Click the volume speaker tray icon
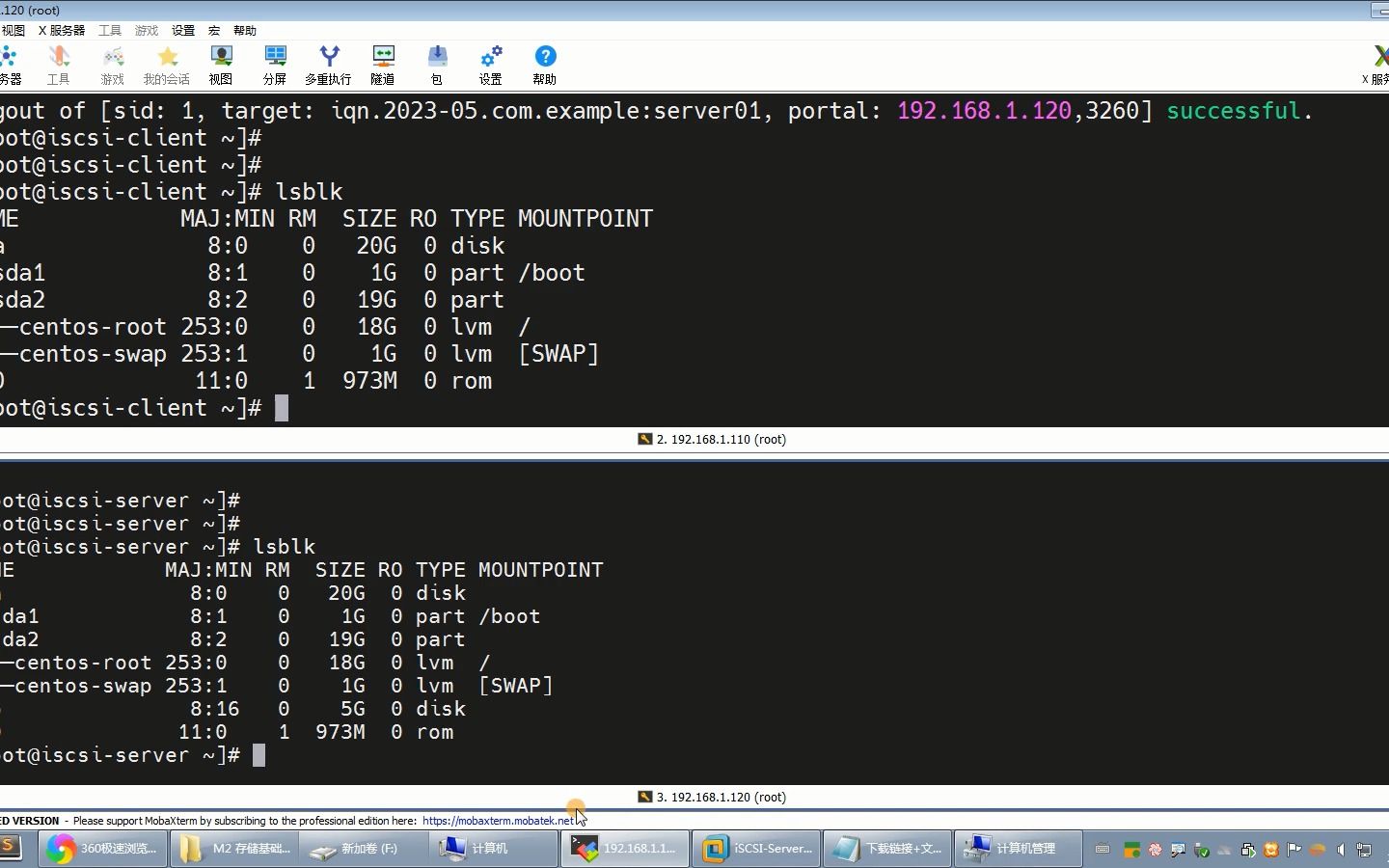The width and height of the screenshot is (1389, 868). (1341, 850)
